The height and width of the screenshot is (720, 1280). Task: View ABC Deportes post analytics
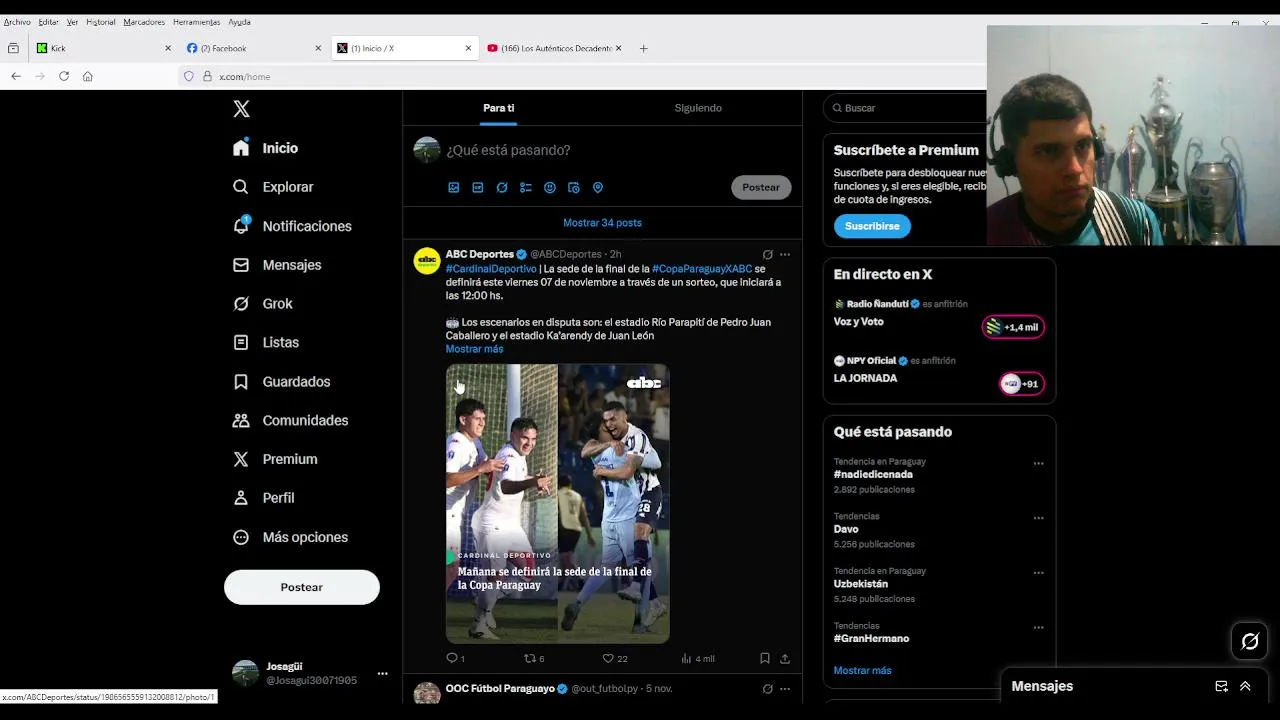click(697, 658)
